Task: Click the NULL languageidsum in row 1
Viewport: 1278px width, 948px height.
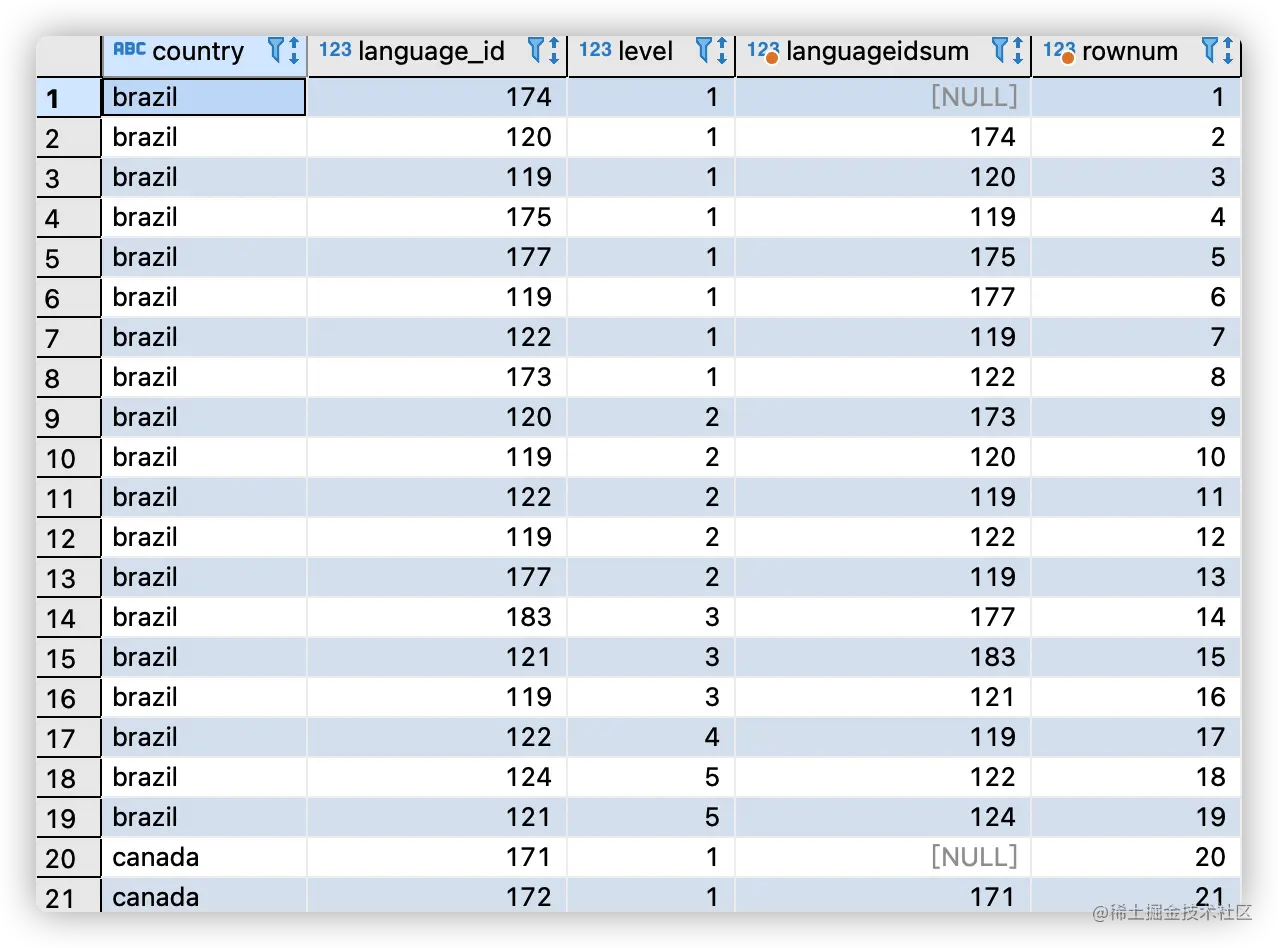Action: (x=883, y=97)
